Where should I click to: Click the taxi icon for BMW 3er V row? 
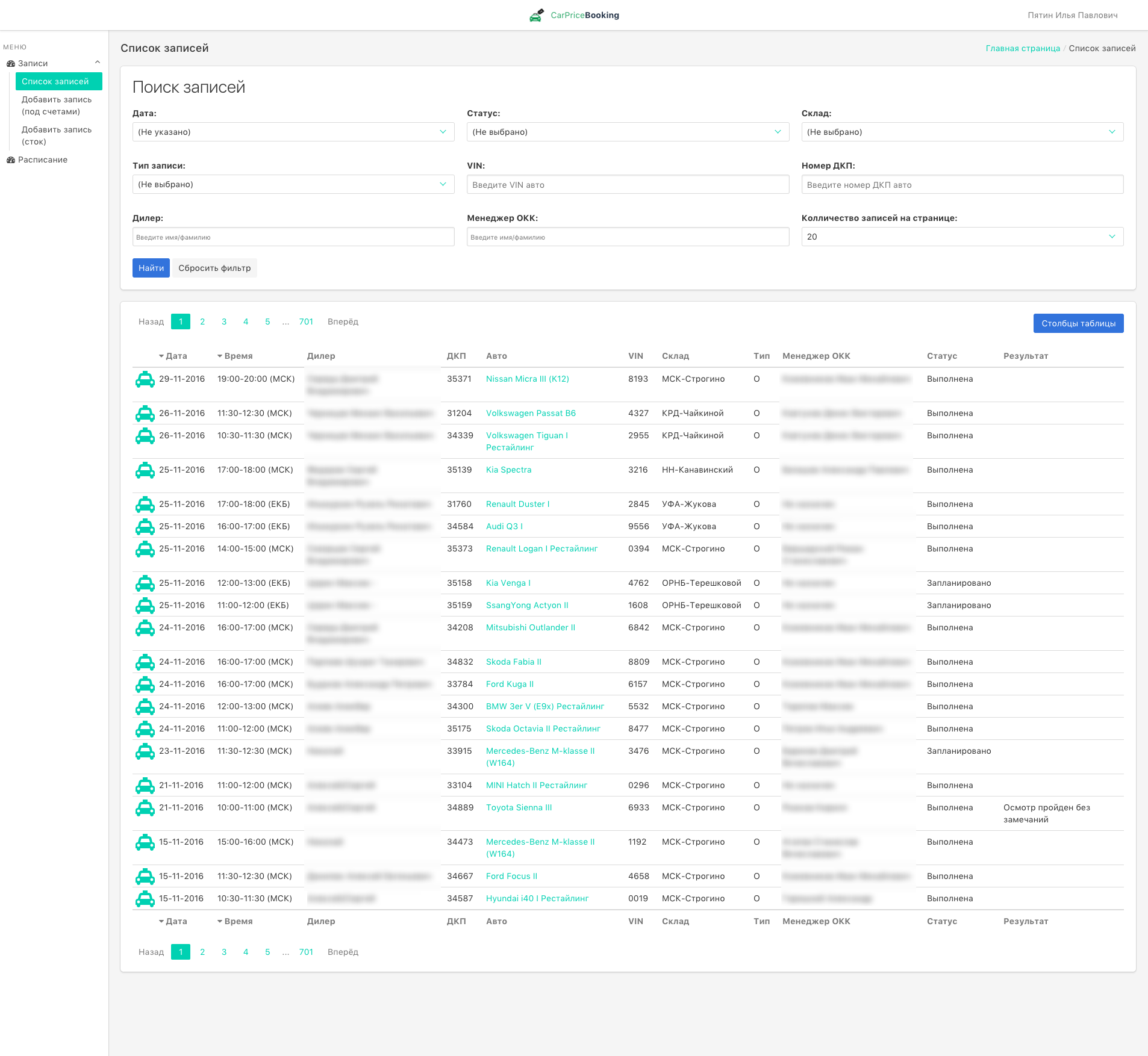(145, 707)
